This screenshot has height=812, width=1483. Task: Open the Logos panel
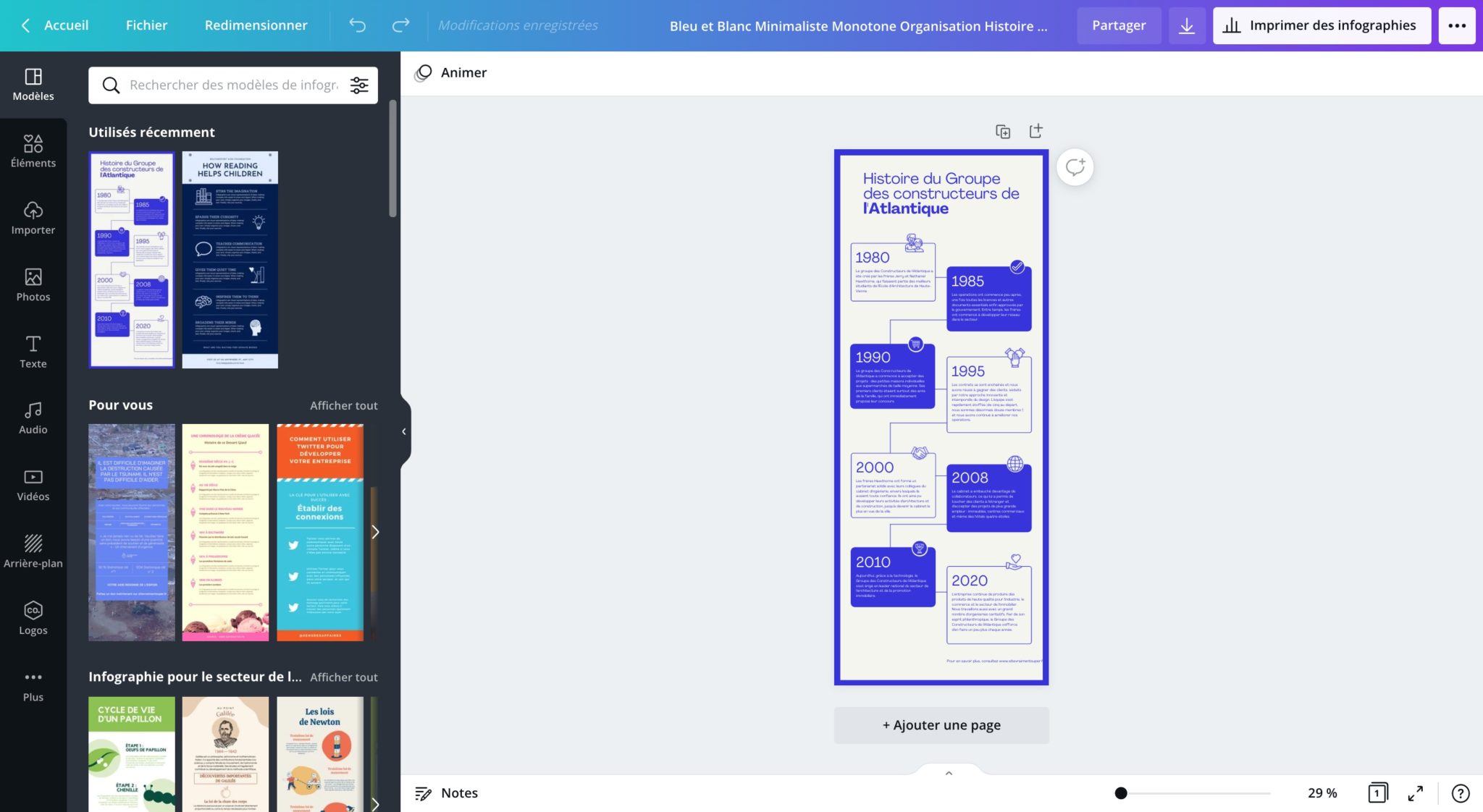tap(33, 617)
